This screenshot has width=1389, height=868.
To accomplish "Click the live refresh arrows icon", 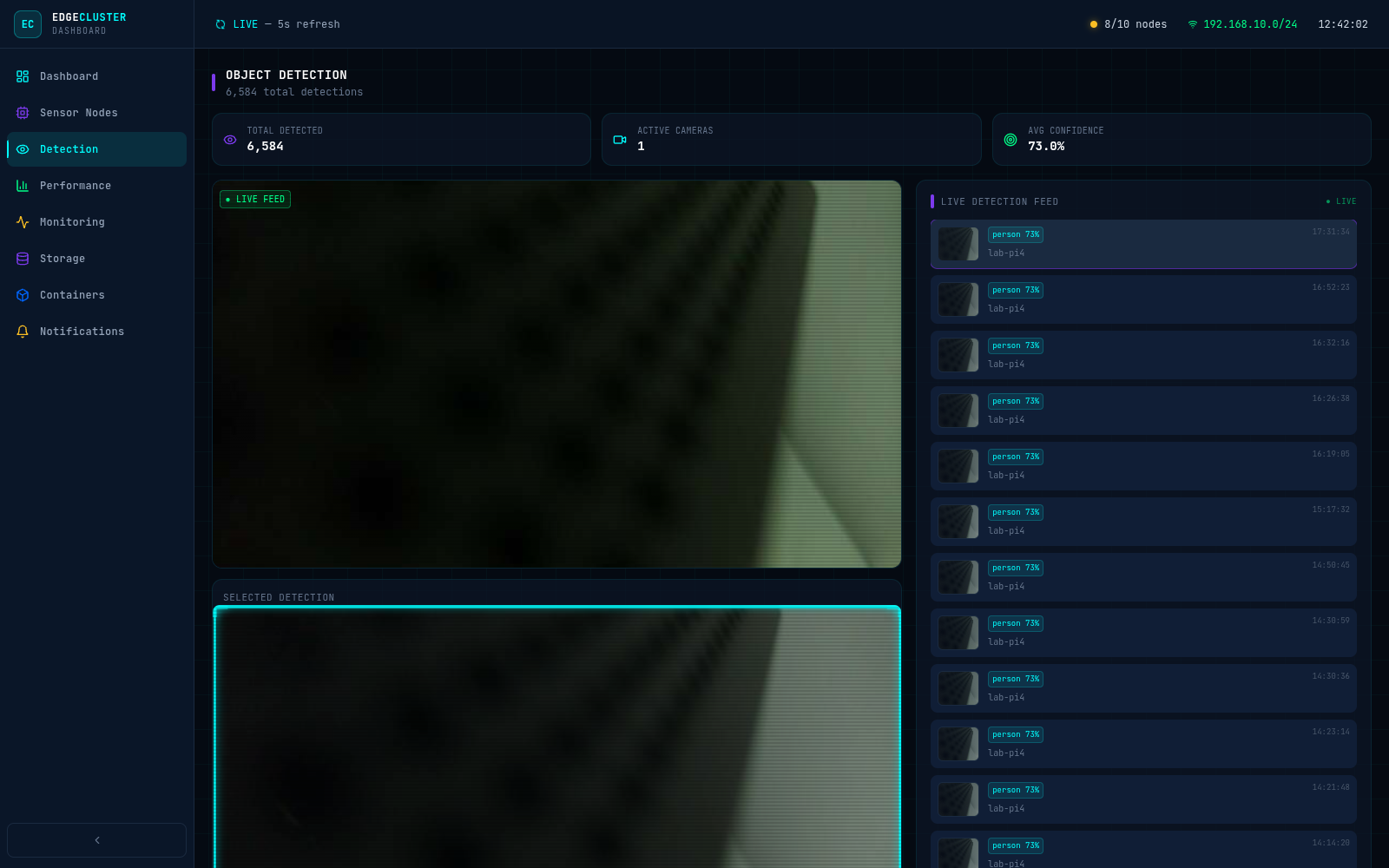I will click(x=221, y=24).
